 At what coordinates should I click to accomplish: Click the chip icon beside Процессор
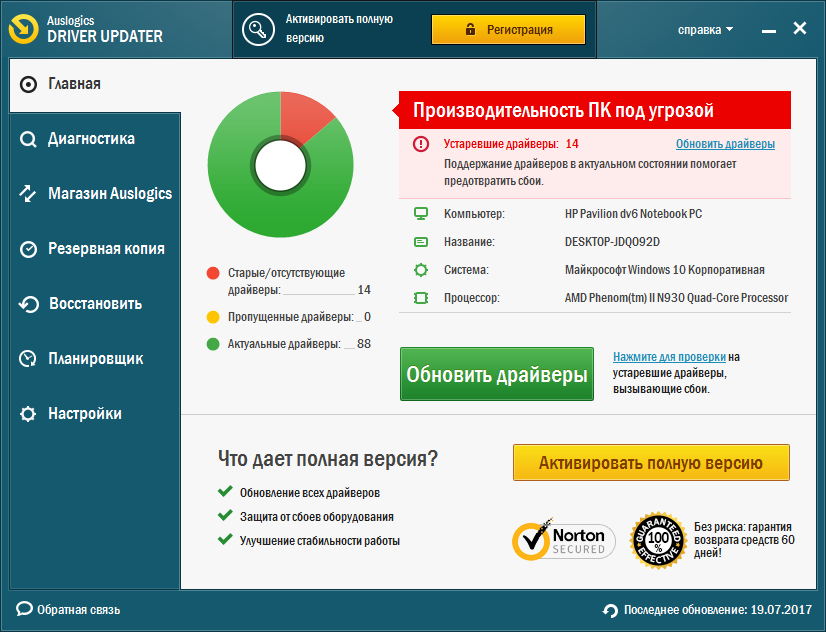pyautogui.click(x=421, y=298)
